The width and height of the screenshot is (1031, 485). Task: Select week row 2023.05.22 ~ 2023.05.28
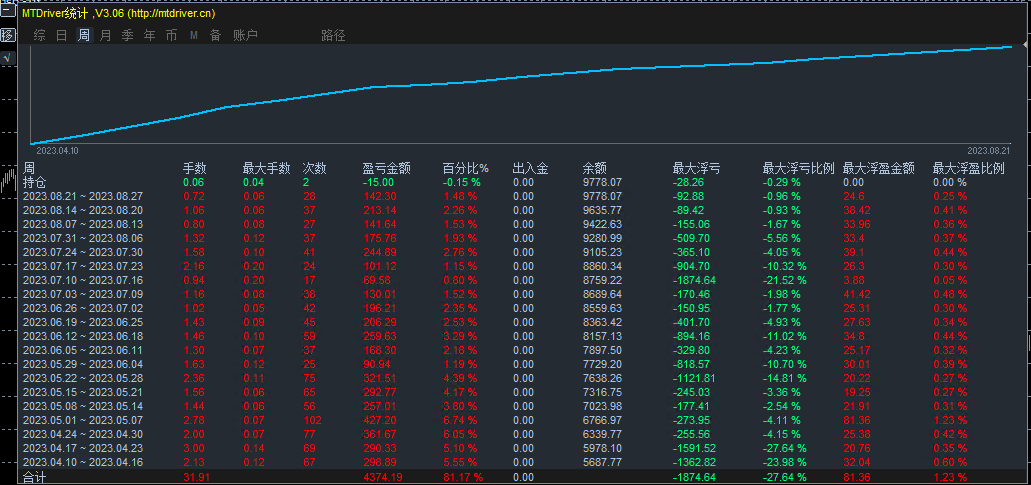tap(523, 378)
